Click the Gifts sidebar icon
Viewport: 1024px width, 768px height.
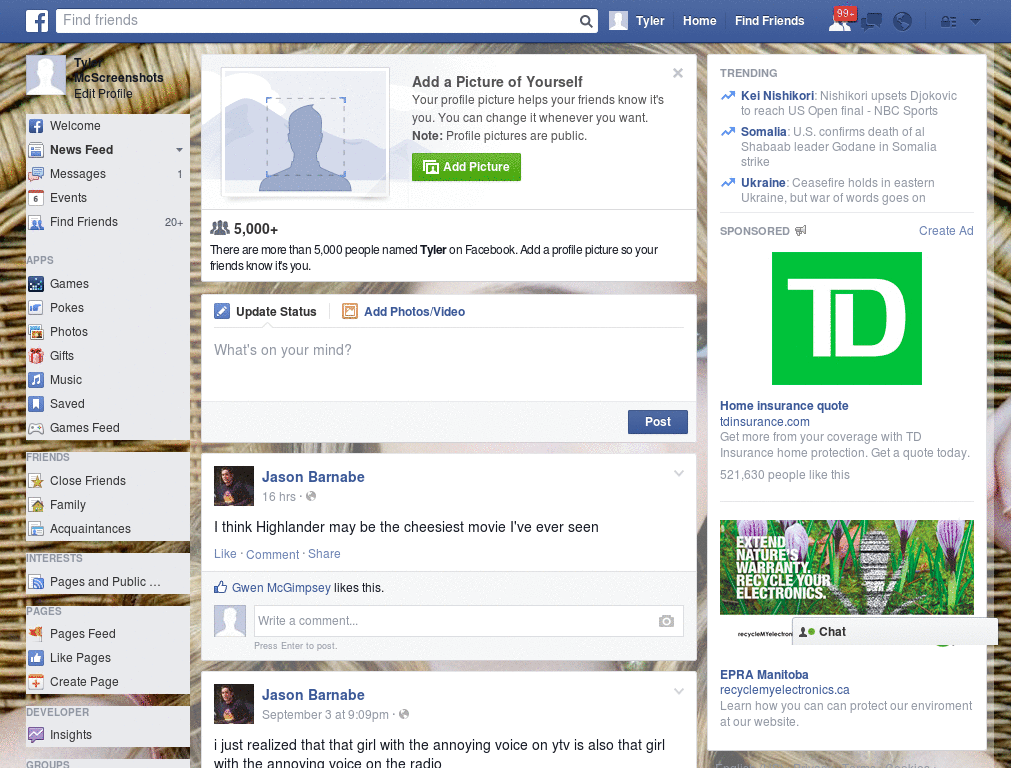coord(36,356)
